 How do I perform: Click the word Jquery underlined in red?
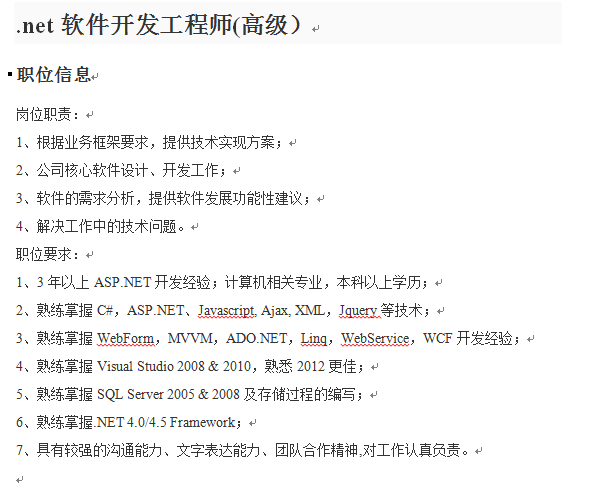coord(358,311)
